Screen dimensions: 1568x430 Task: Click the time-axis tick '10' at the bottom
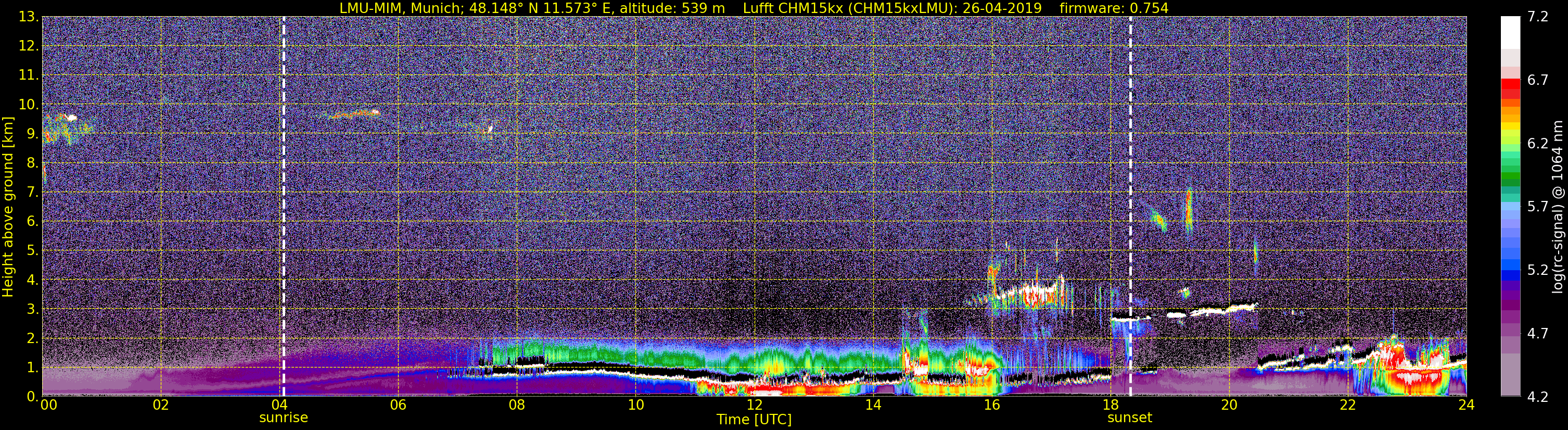[x=635, y=405]
